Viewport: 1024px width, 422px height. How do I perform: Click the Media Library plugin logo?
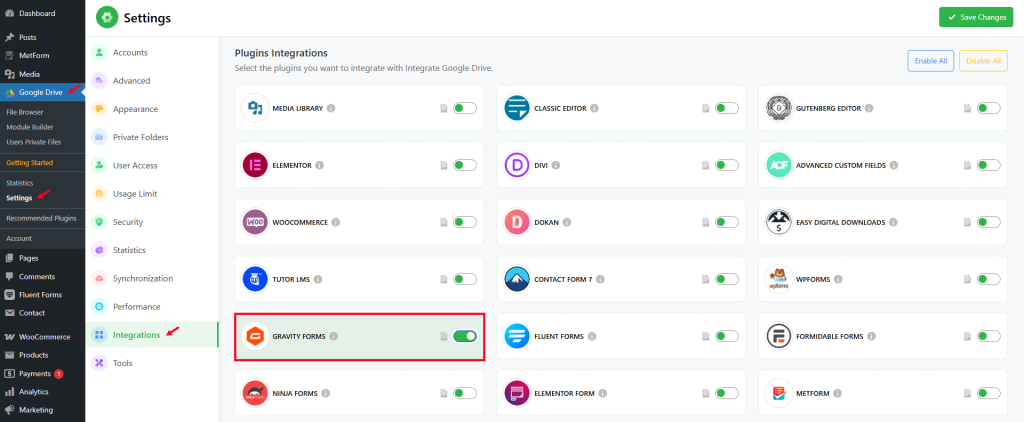pyautogui.click(x=255, y=108)
